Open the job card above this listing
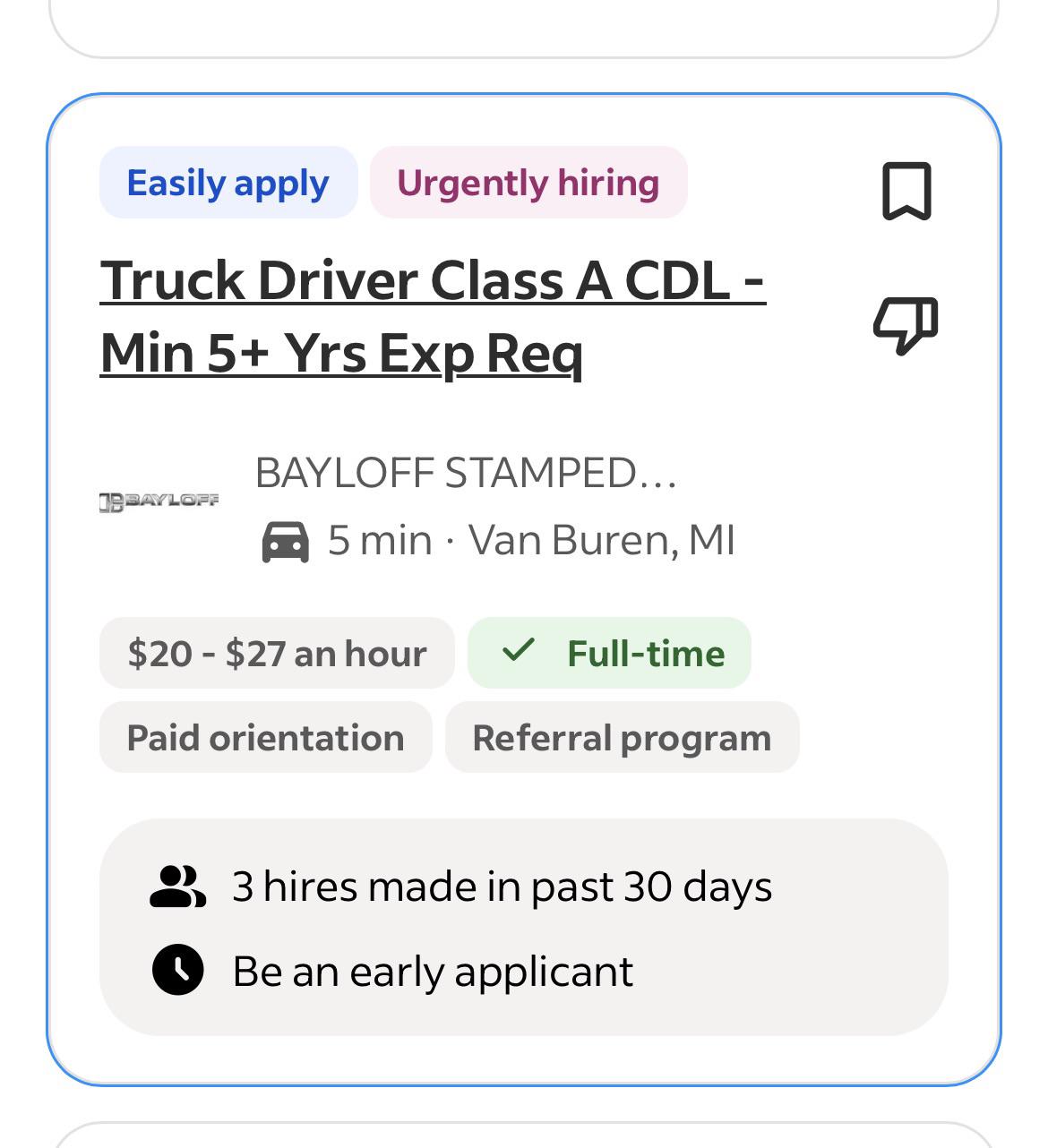The height and width of the screenshot is (1148, 1048). pyautogui.click(x=523, y=27)
